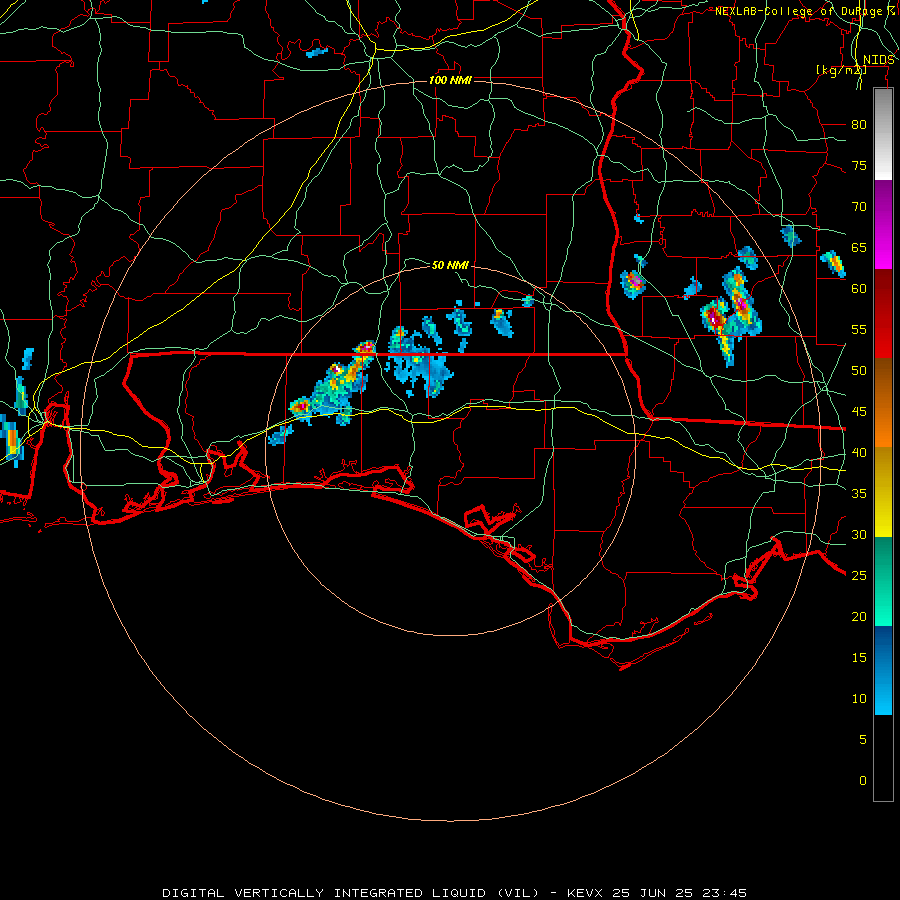
Task: Click the 25 value on the color scale
Action: tap(859, 575)
